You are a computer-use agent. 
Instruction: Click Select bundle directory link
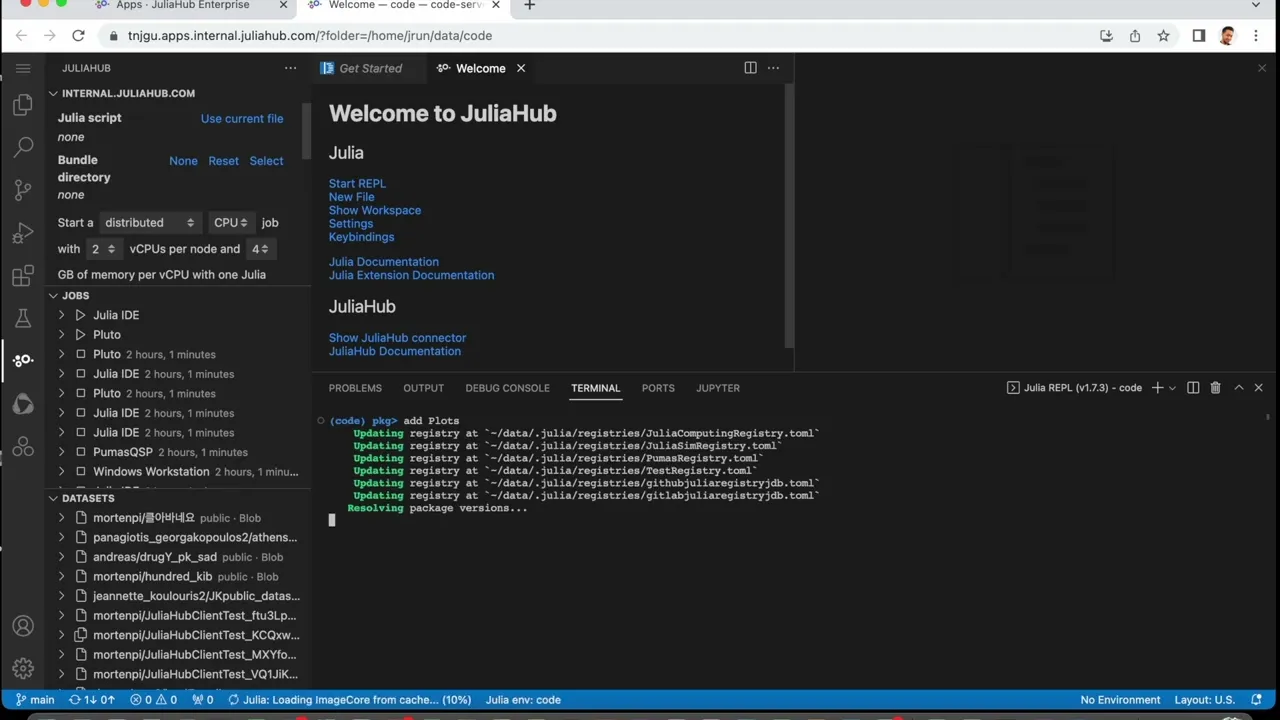(x=266, y=161)
